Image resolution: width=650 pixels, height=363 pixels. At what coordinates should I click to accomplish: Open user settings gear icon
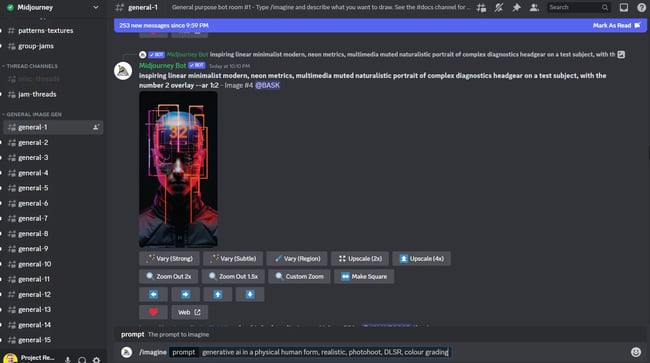click(96, 359)
